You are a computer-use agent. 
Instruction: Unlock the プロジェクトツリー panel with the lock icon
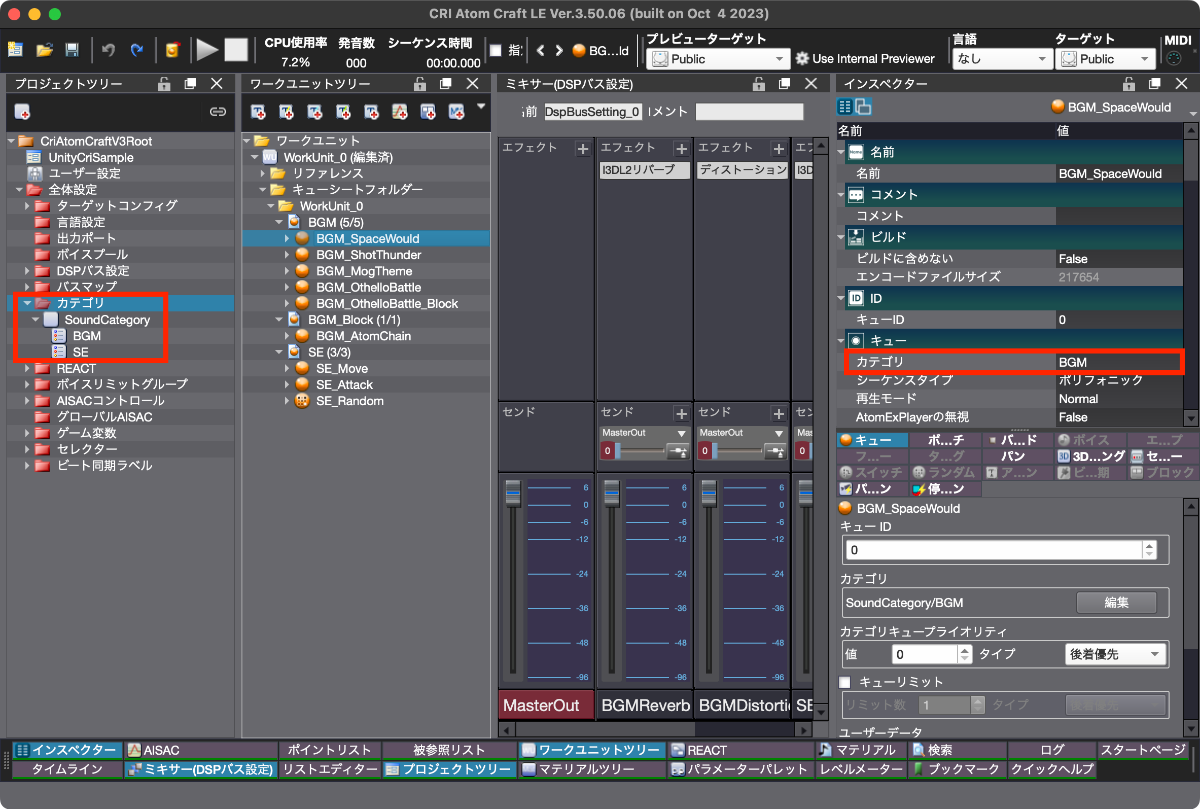click(x=163, y=84)
